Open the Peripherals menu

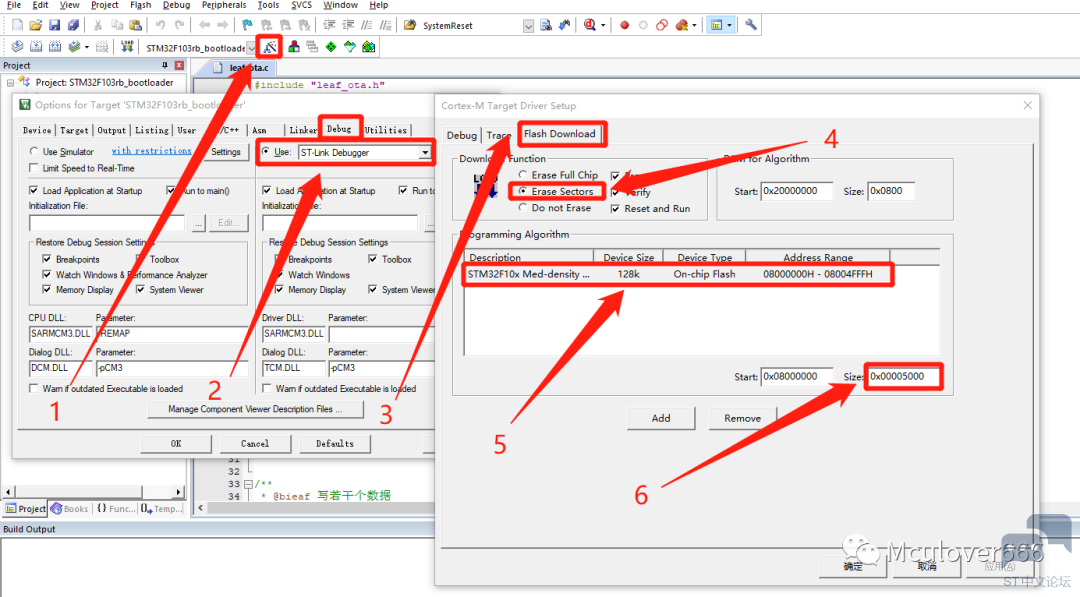224,5
